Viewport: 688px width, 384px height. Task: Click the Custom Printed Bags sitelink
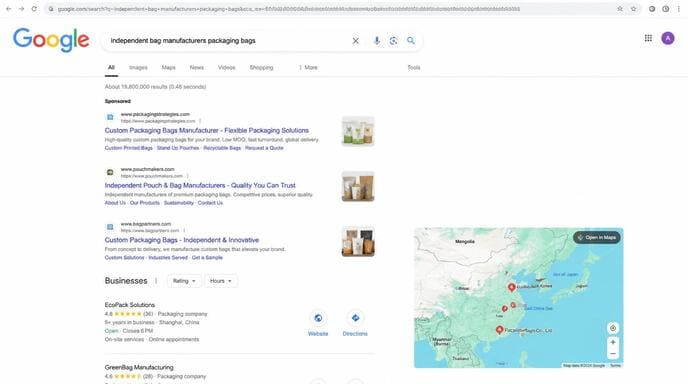[x=129, y=148]
